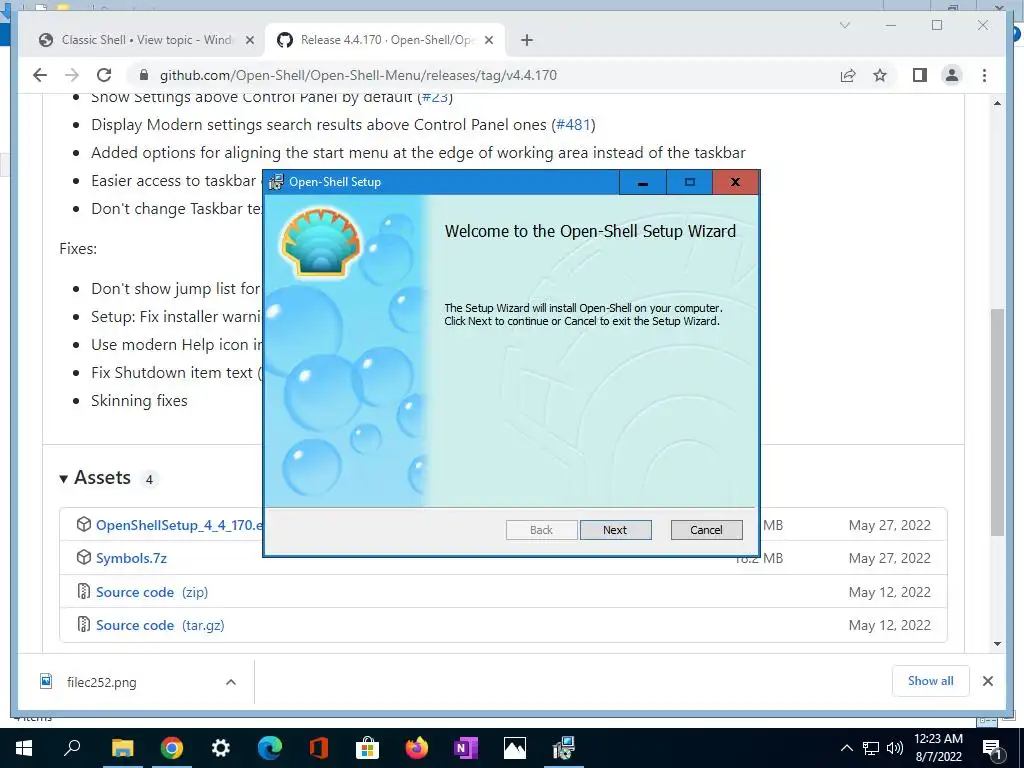1024x768 pixels.
Task: Launch Firefox from taskbar
Action: point(417,748)
